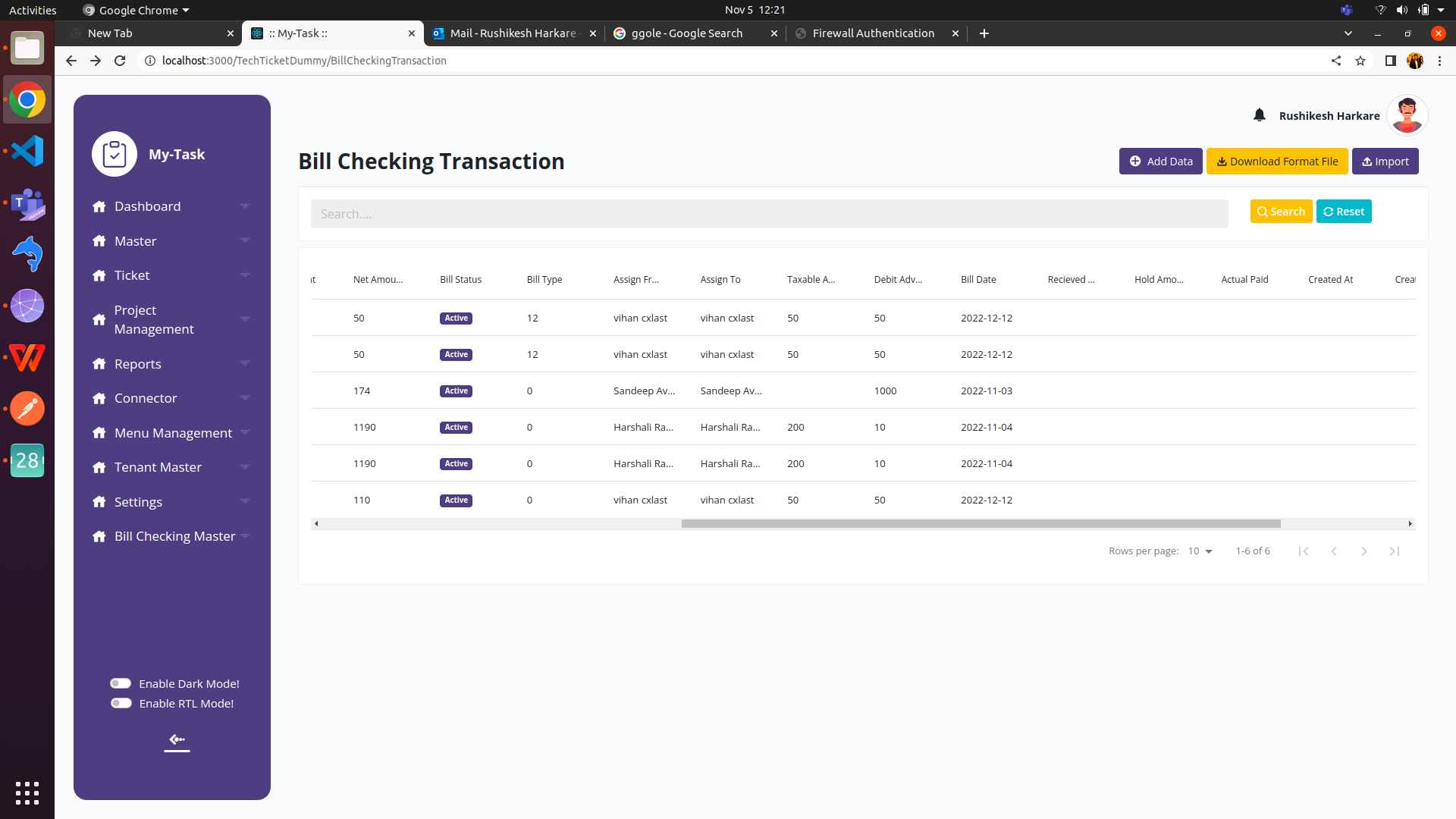
Task: Sort by the Bill Date column header
Action: click(x=978, y=280)
